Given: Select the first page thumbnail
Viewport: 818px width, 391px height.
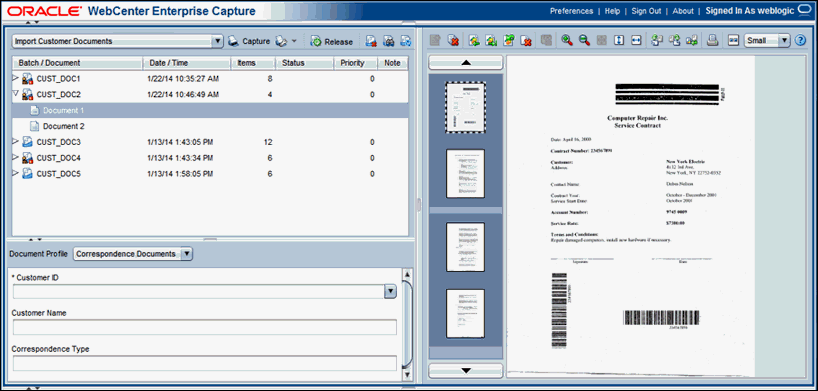Looking at the screenshot, I should (x=465, y=107).
